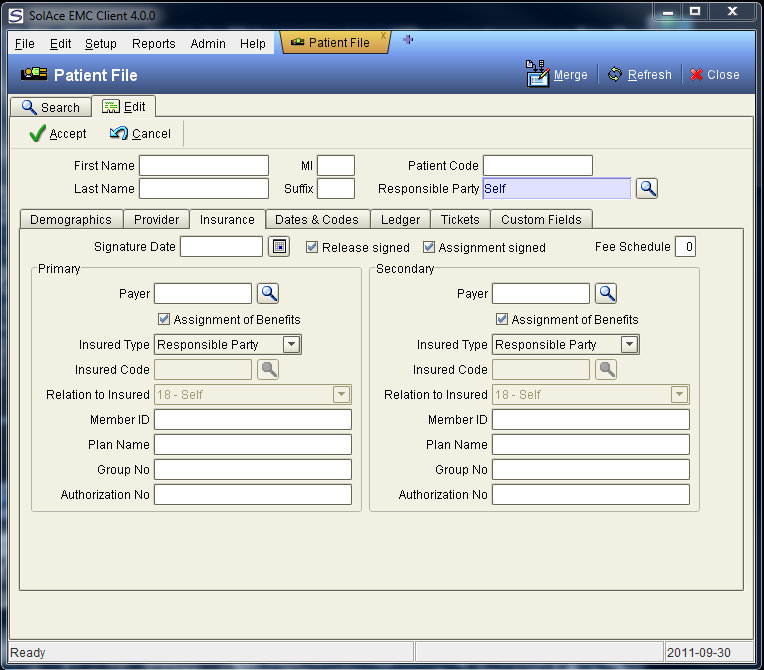
Task: Click the Close button in header
Action: (714, 74)
